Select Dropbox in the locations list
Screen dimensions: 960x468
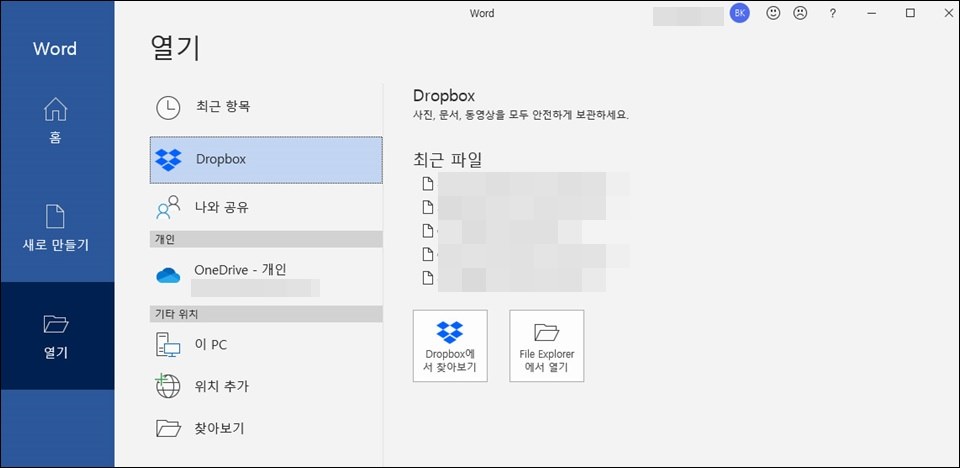tap(266, 160)
